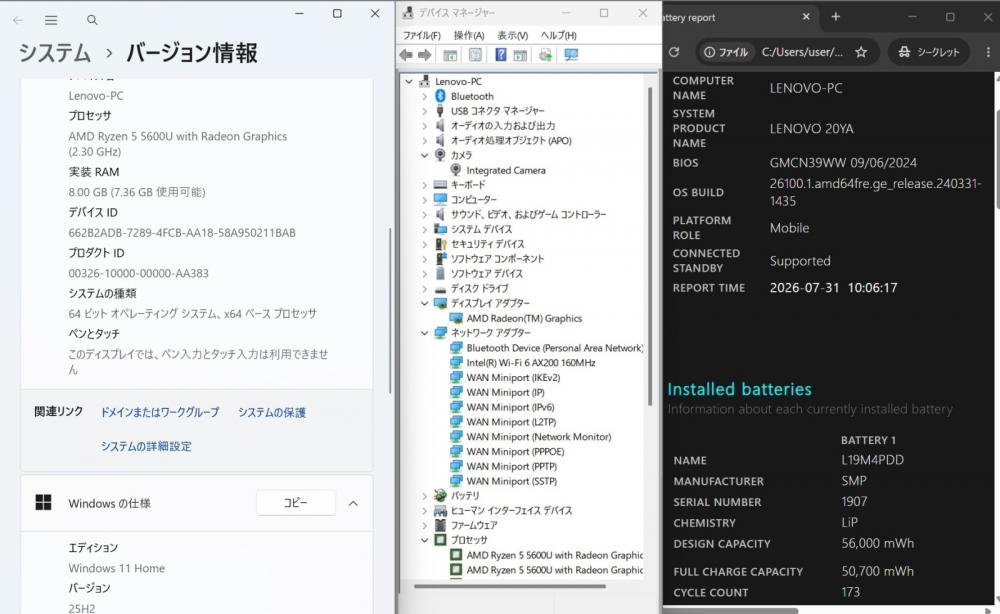Viewport: 1000px width, 614px height.
Task: Click the Device Manager vertical scrollbar
Action: (x=651, y=247)
